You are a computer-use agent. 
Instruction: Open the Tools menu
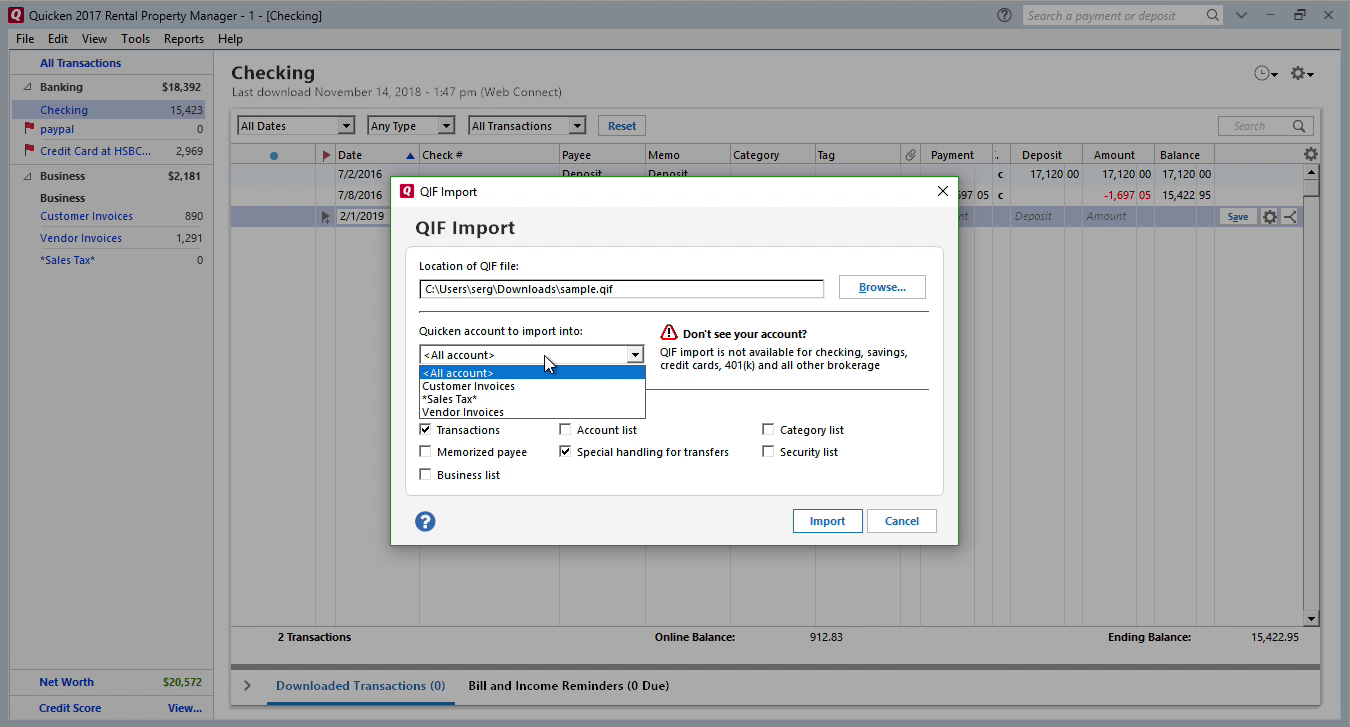point(136,39)
